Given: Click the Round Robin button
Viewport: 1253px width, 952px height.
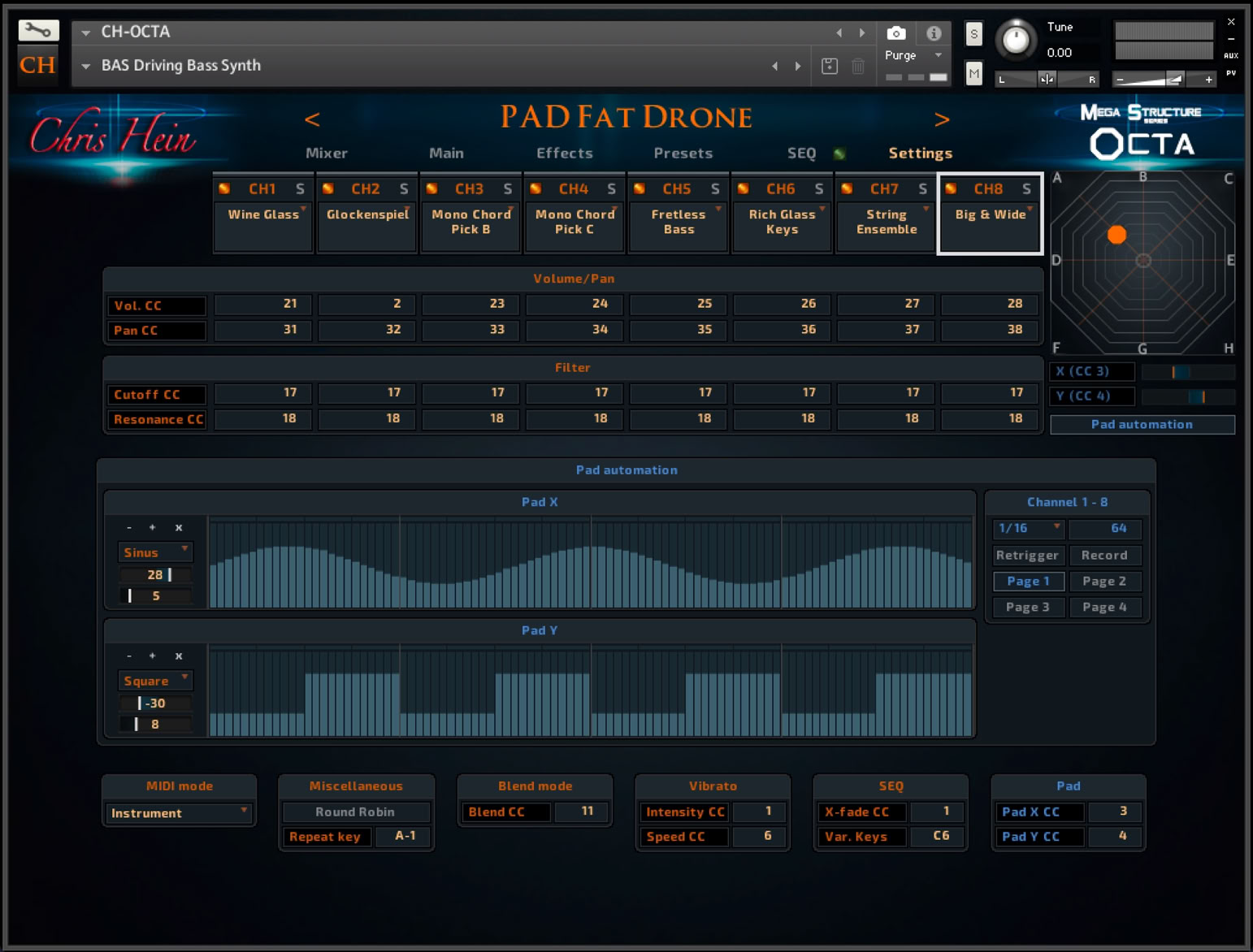Looking at the screenshot, I should pyautogui.click(x=355, y=812).
